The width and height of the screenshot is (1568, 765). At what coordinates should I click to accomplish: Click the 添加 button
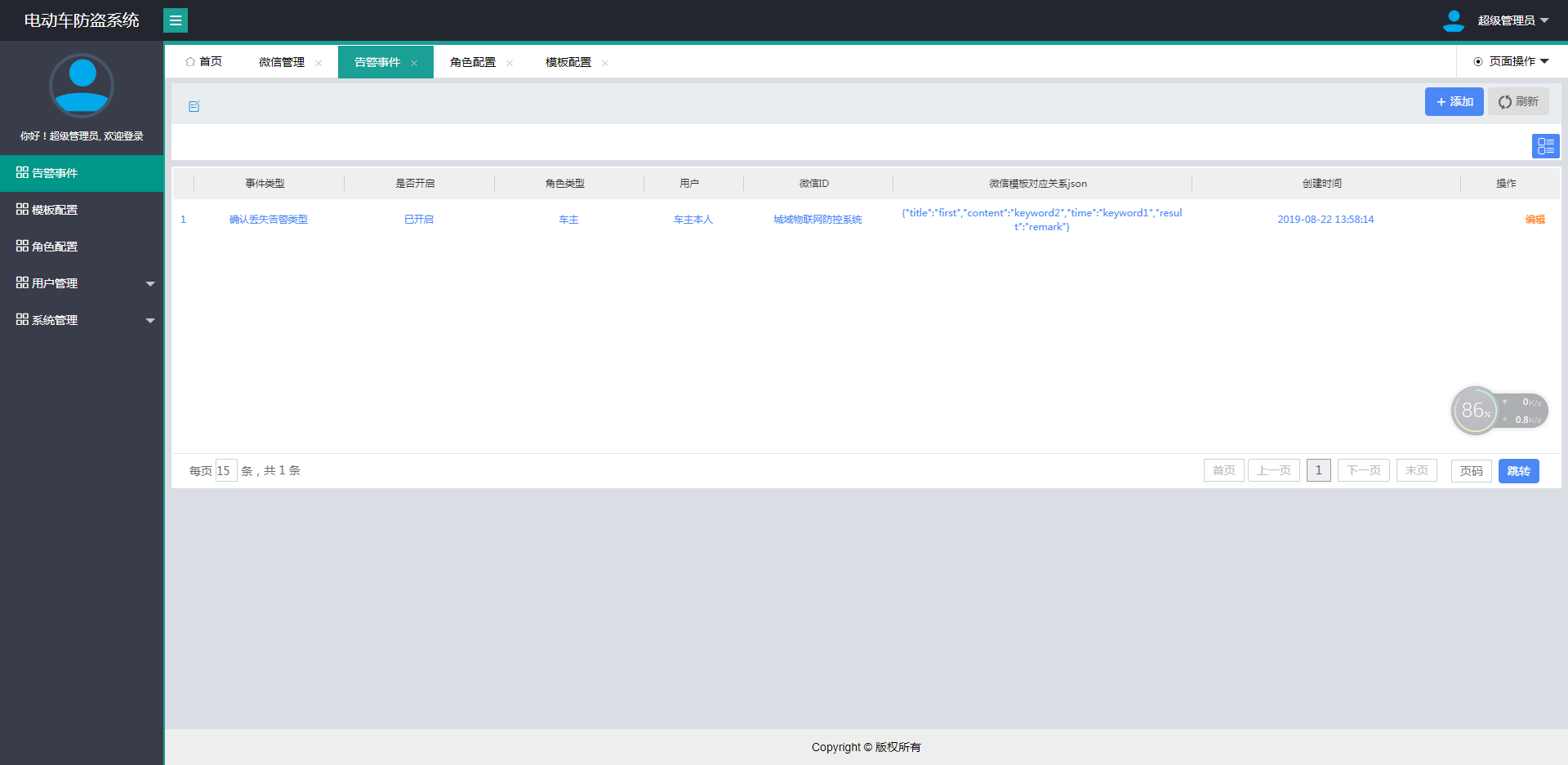1454,102
